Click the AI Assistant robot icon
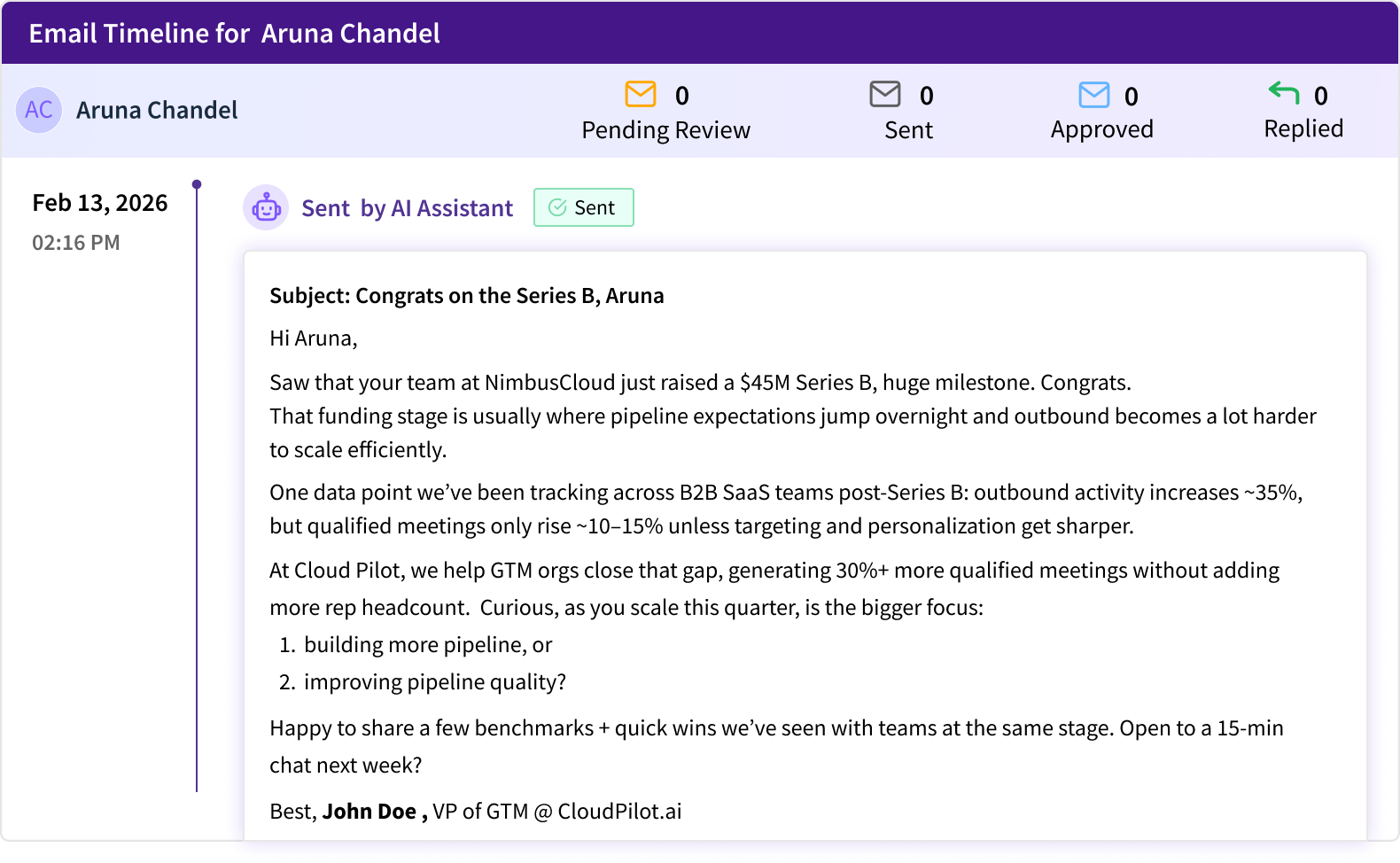1400x863 pixels. point(266,207)
